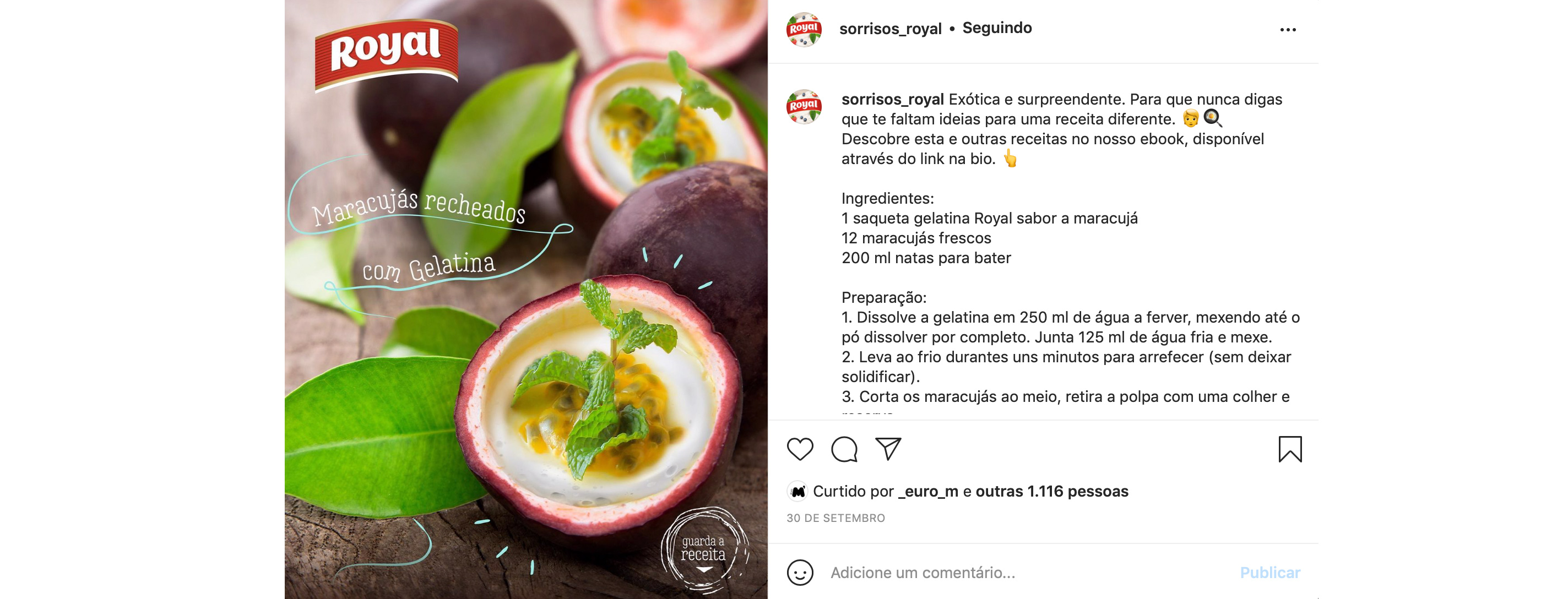Click the Maracujás recheados photo
Screen dimensions: 1568x599
click(526, 299)
